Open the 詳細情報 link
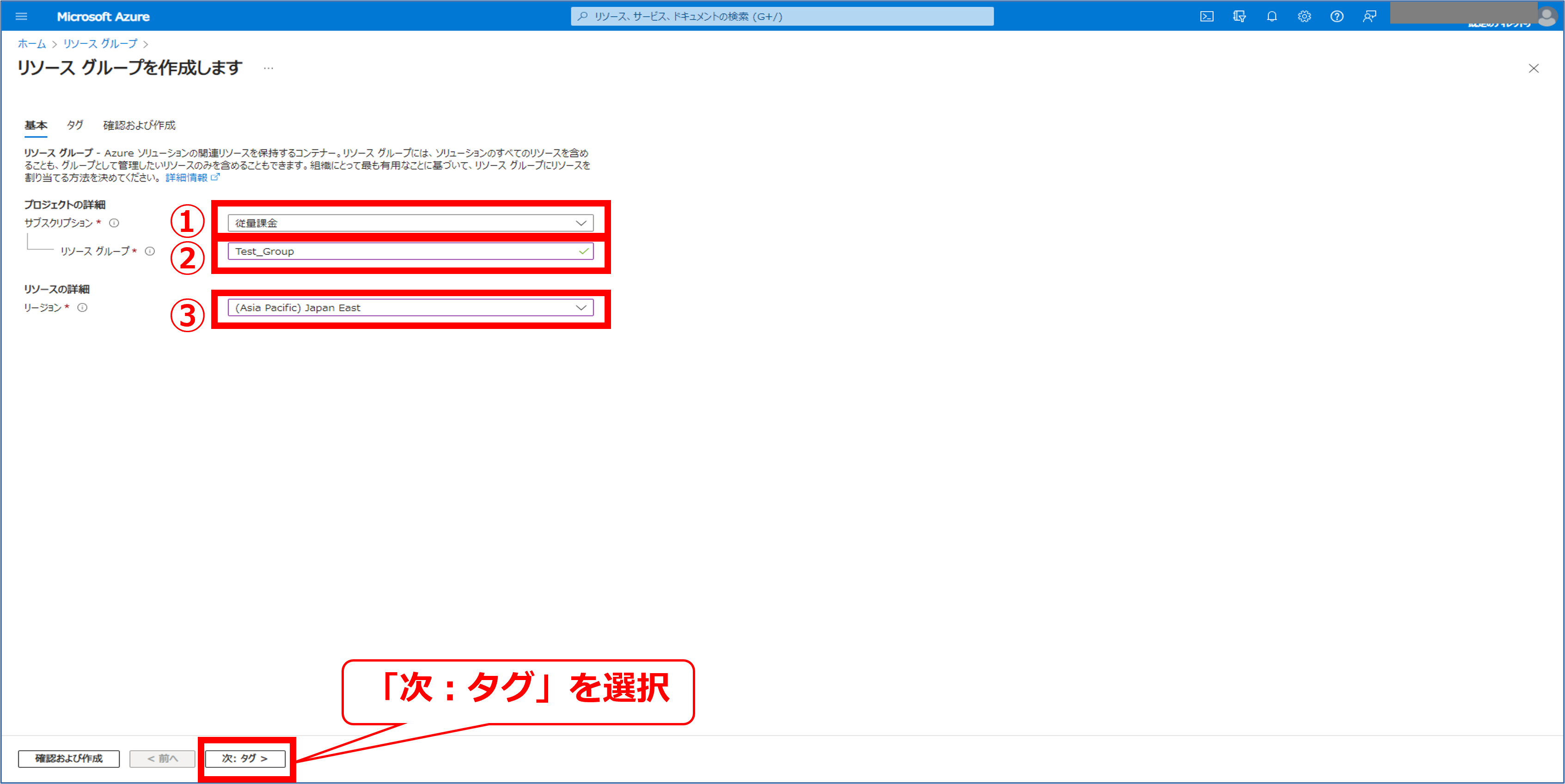This screenshot has width=1565, height=784. (x=187, y=177)
